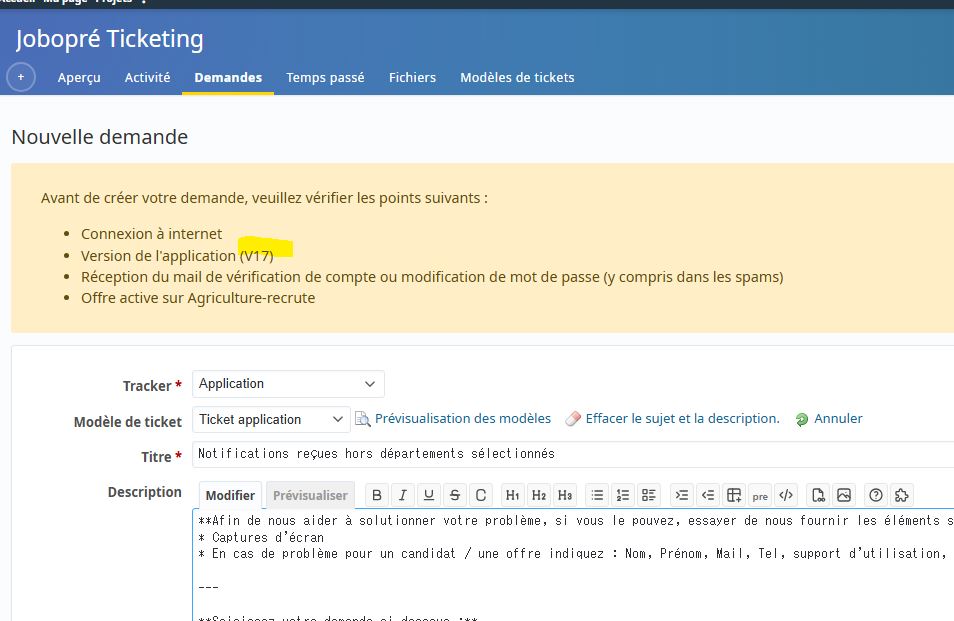Insert a numbered list
The image size is (954, 621).
coord(623,495)
